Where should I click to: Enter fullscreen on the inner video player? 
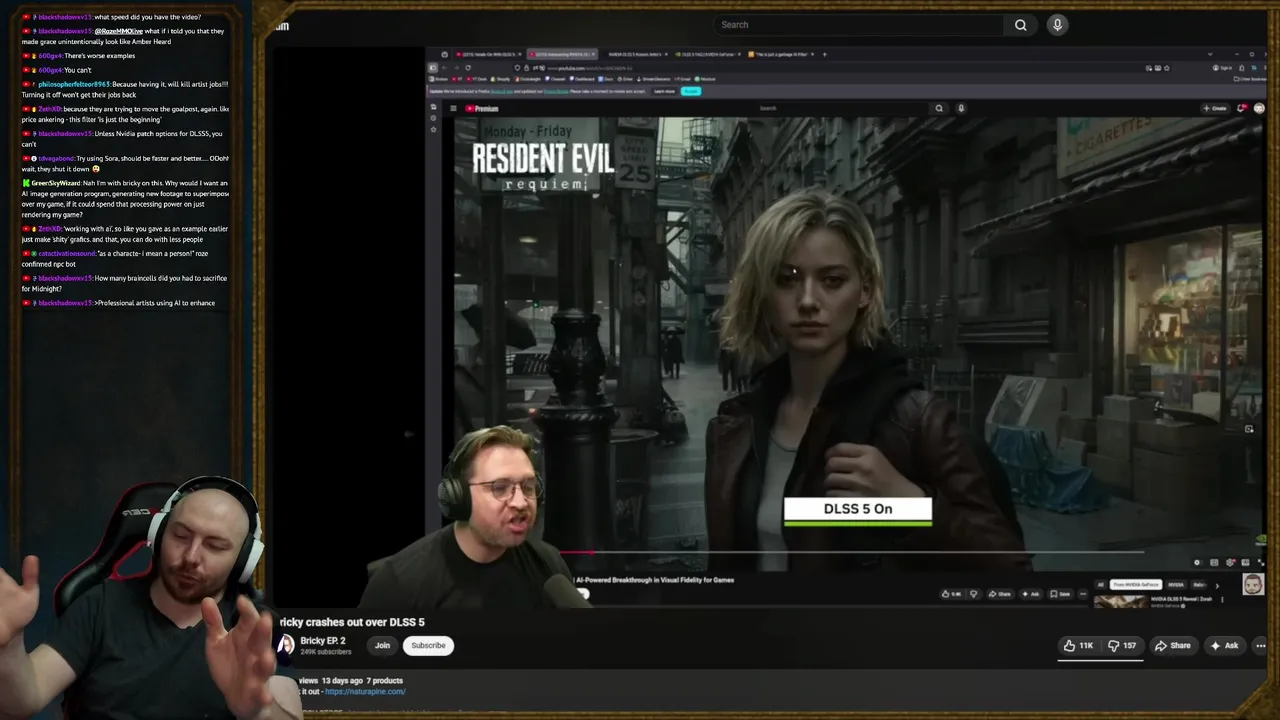(1261, 562)
